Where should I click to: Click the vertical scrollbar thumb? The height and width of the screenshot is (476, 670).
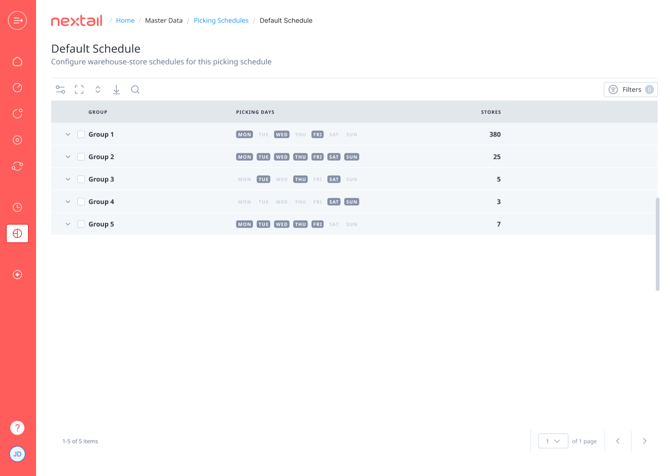(658, 244)
